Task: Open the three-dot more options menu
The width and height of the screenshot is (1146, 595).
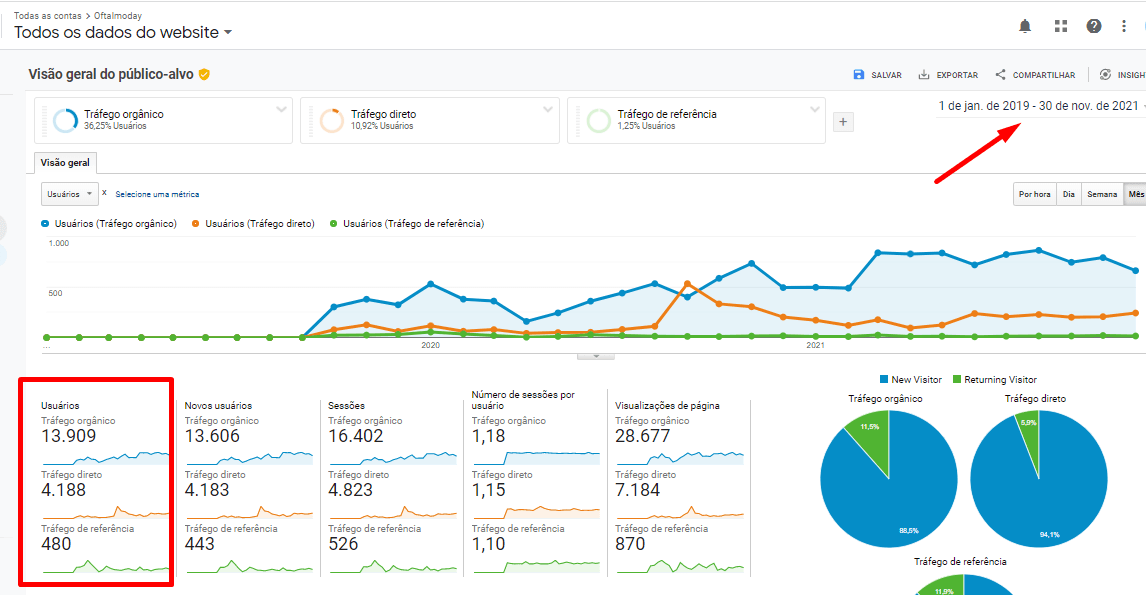Action: pyautogui.click(x=1125, y=26)
